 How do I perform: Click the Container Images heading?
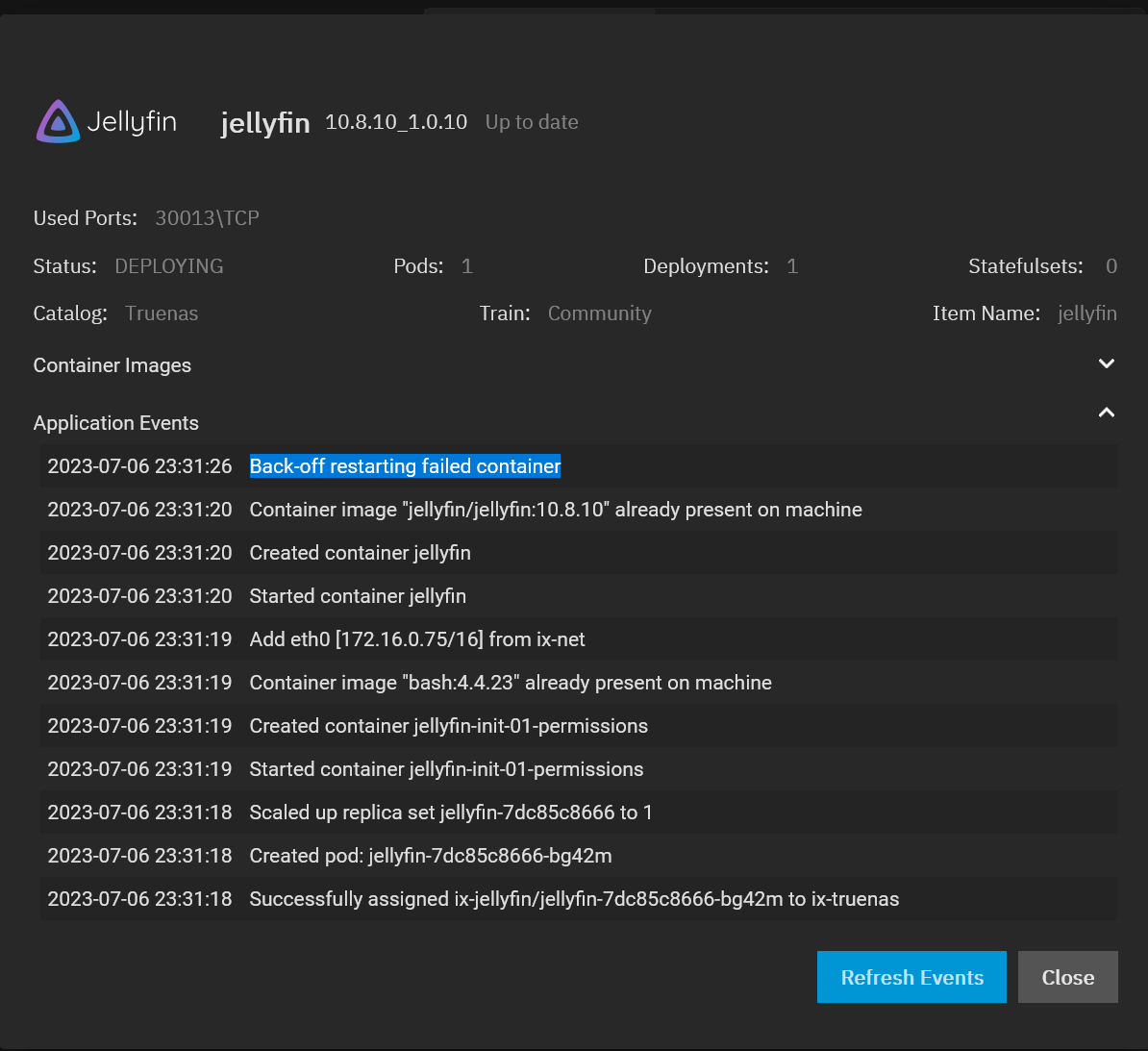point(112,365)
